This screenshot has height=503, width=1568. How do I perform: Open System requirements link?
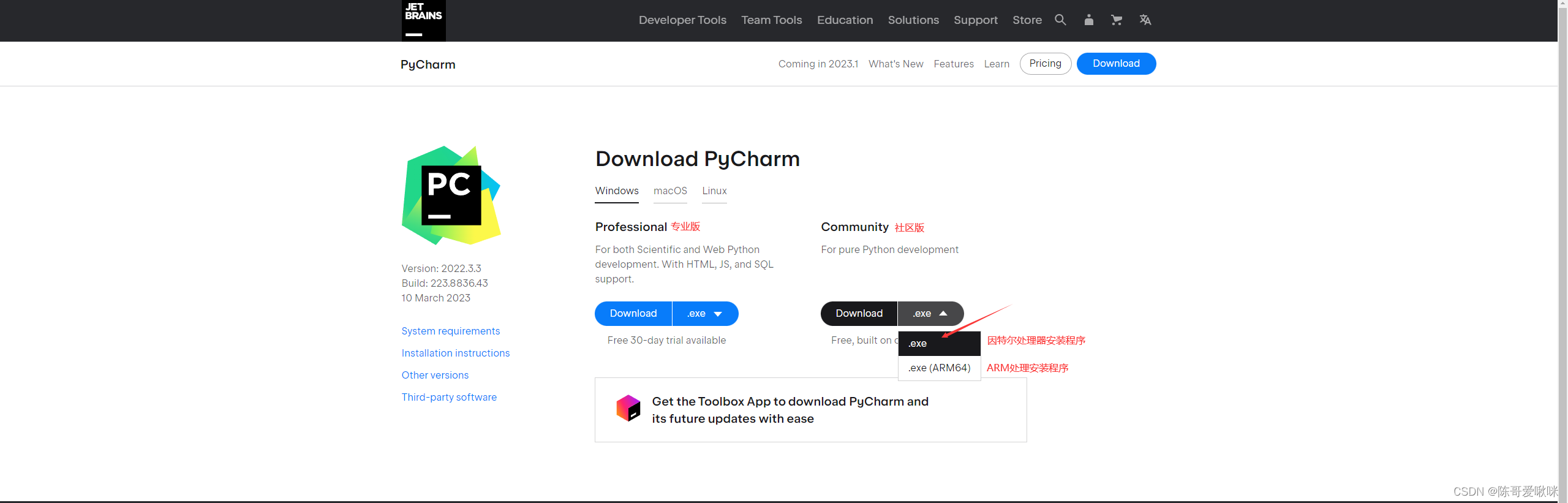[451, 331]
